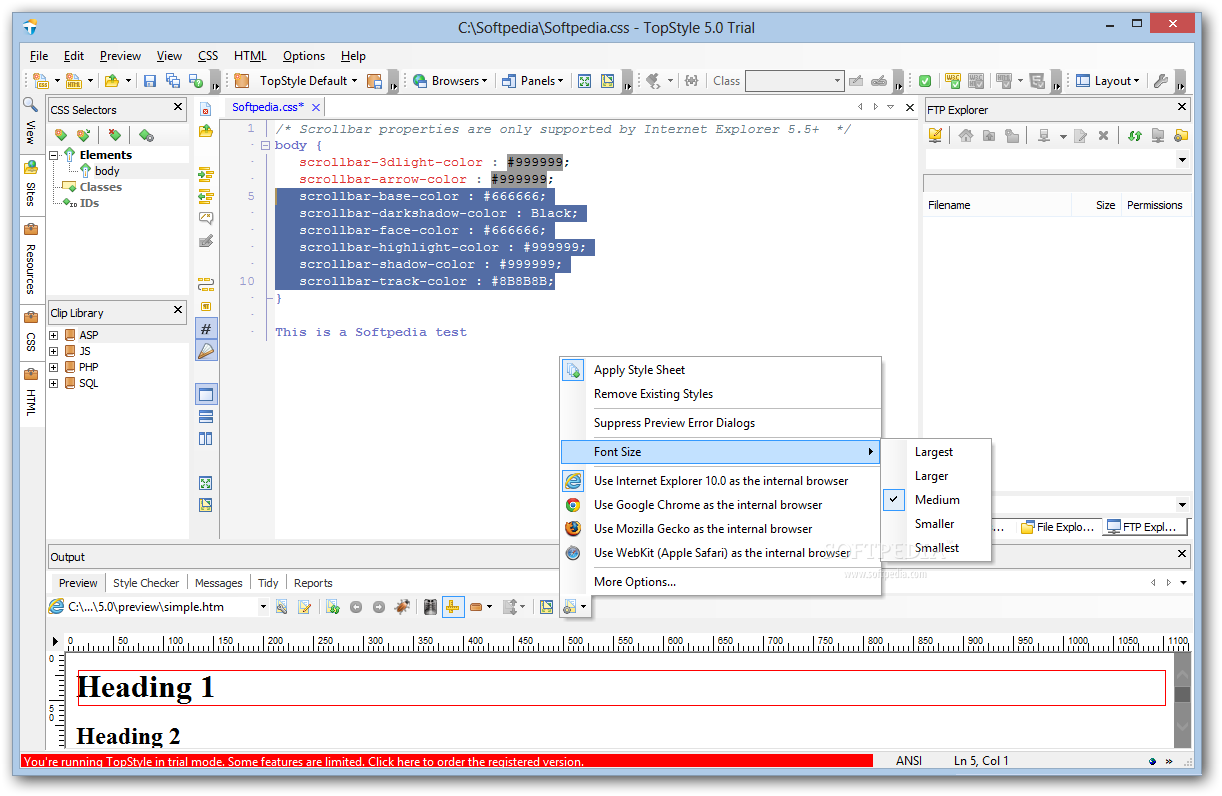Click the green check style icon

coord(926,81)
